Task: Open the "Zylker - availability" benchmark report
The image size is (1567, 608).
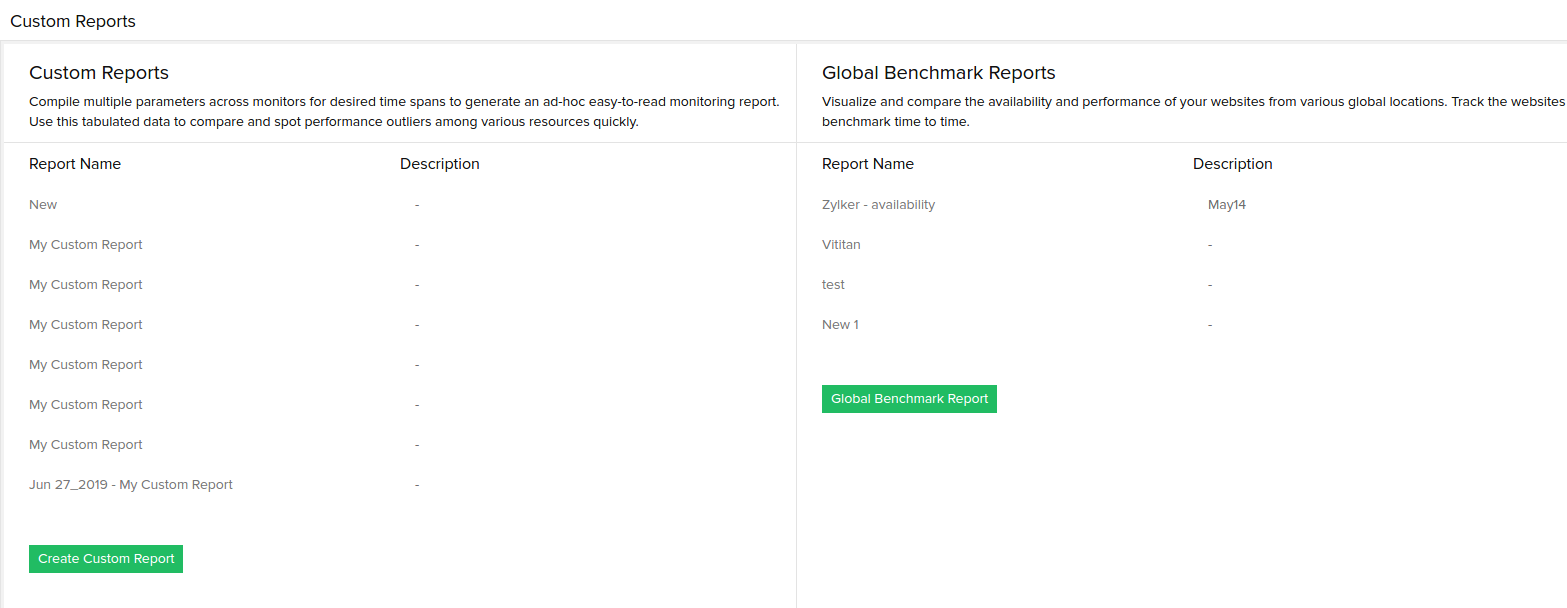Action: 878,204
